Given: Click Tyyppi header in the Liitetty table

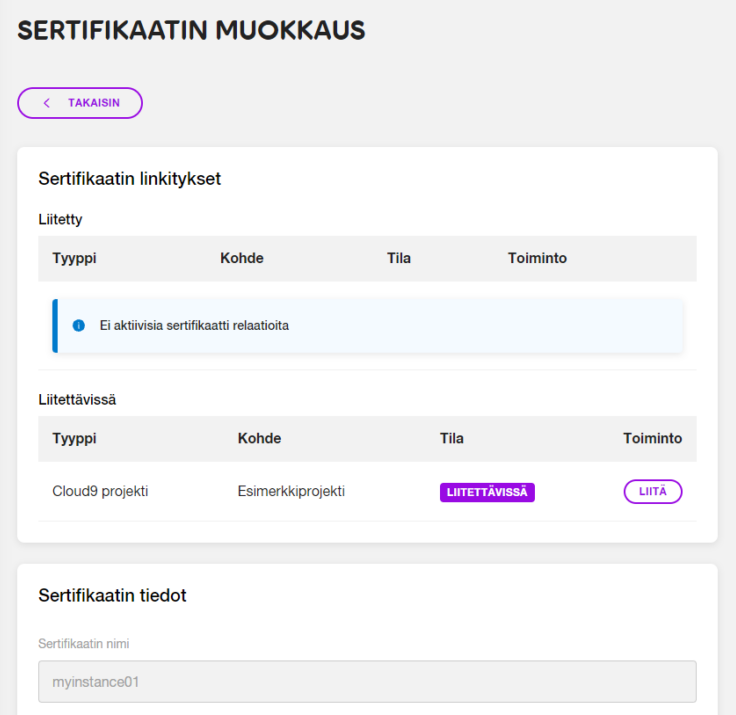Looking at the screenshot, I should click(x=74, y=258).
